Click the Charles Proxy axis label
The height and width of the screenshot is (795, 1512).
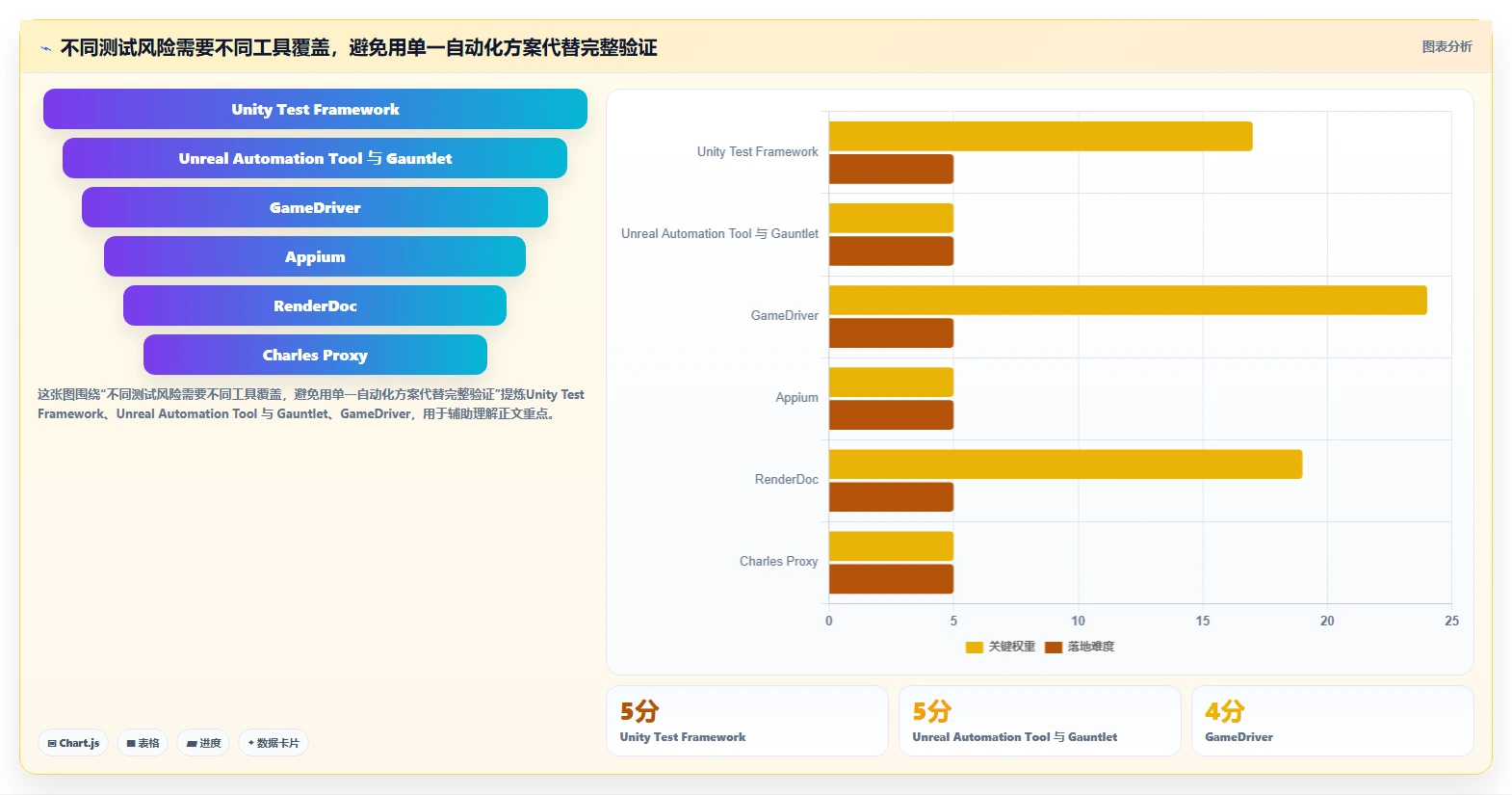[x=778, y=562]
